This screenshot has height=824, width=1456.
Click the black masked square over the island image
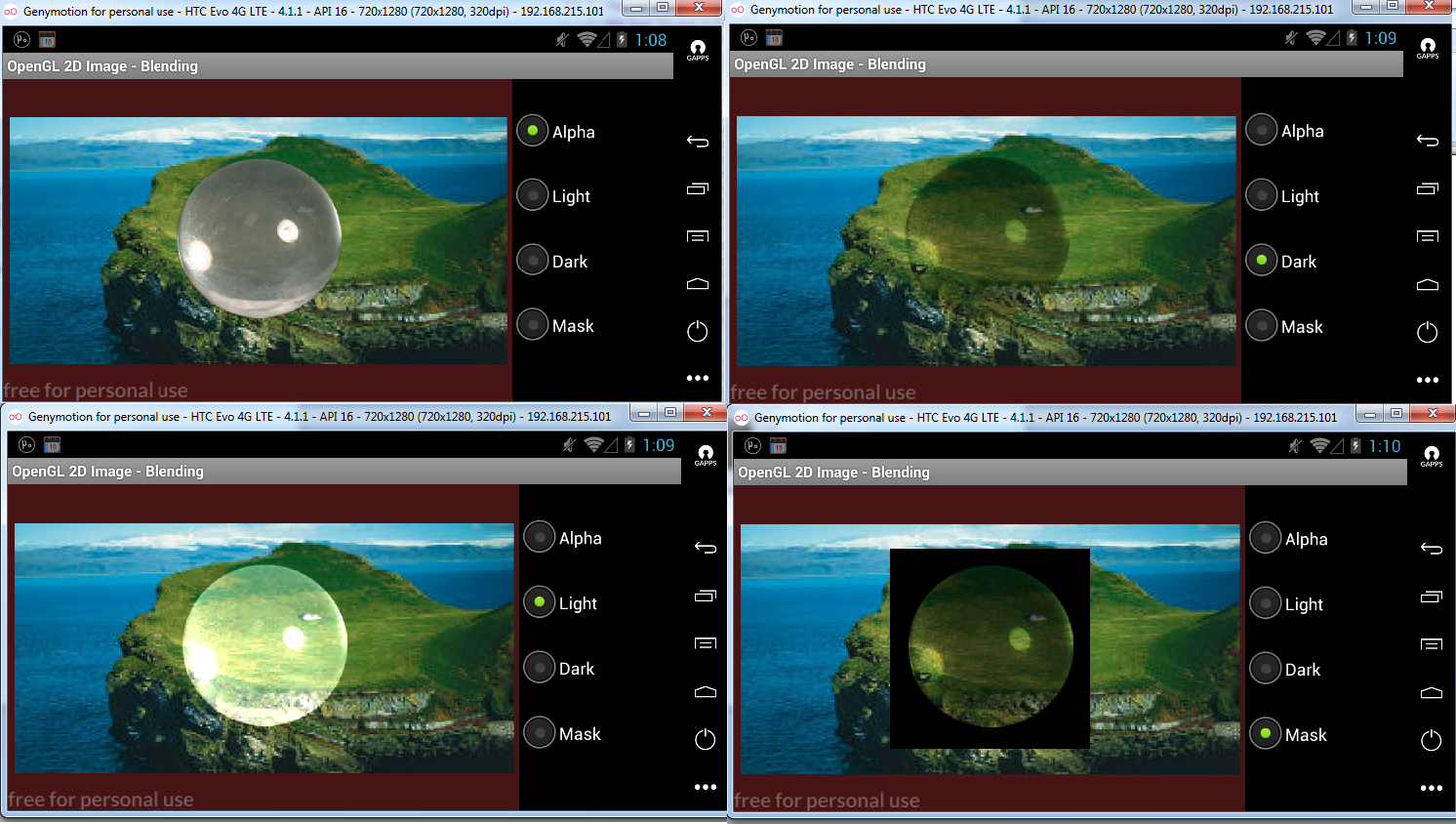pos(990,648)
